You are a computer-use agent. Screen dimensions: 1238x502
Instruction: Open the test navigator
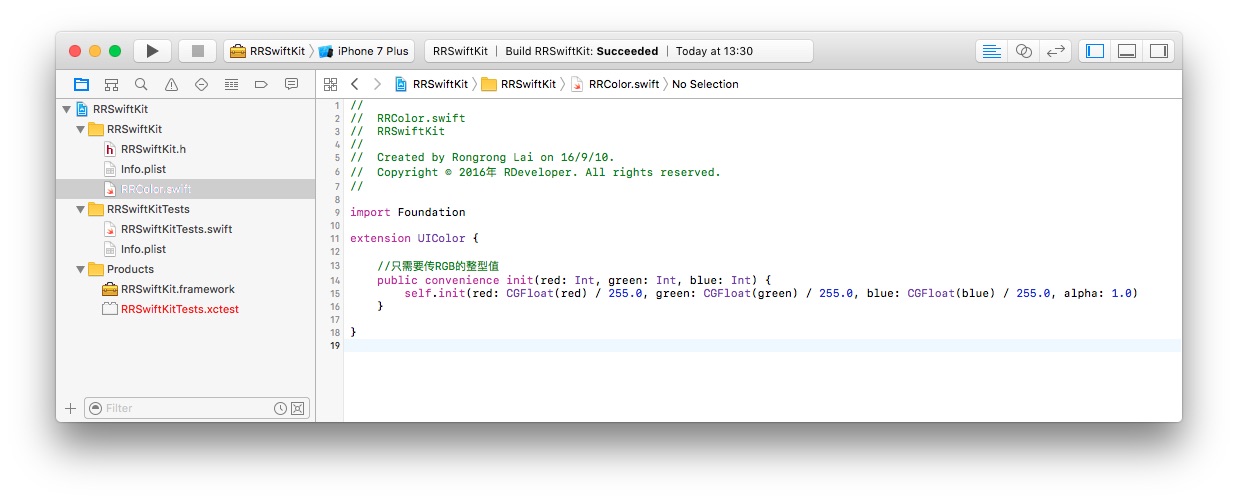point(201,84)
